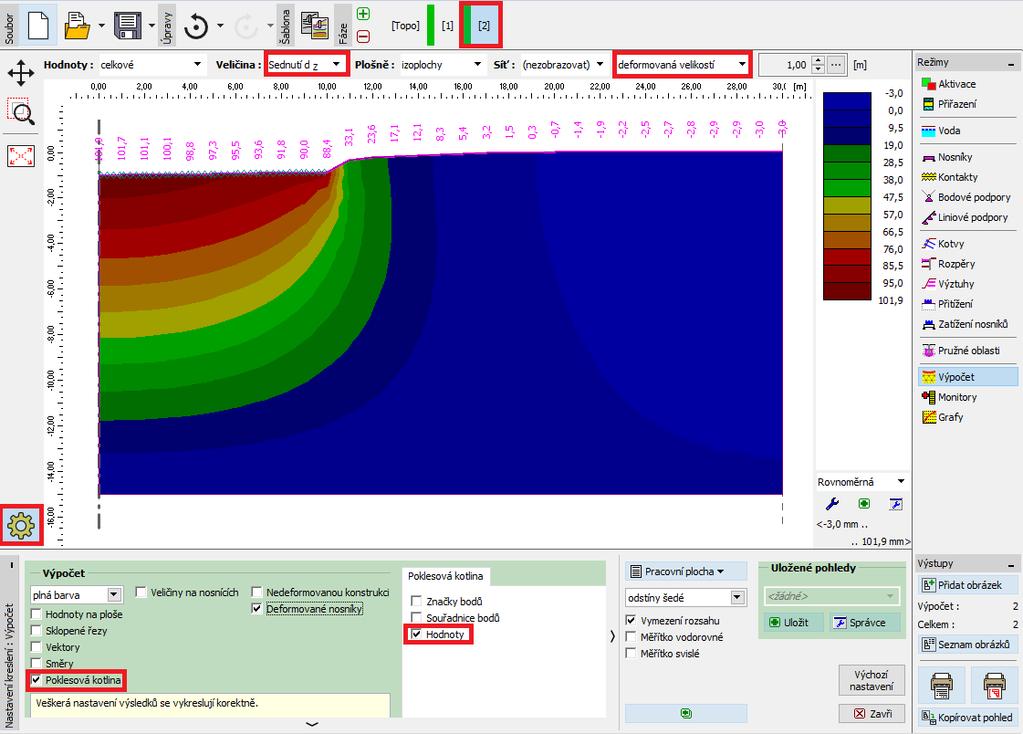Click the bright green 47,5 legend swatch

point(847,188)
